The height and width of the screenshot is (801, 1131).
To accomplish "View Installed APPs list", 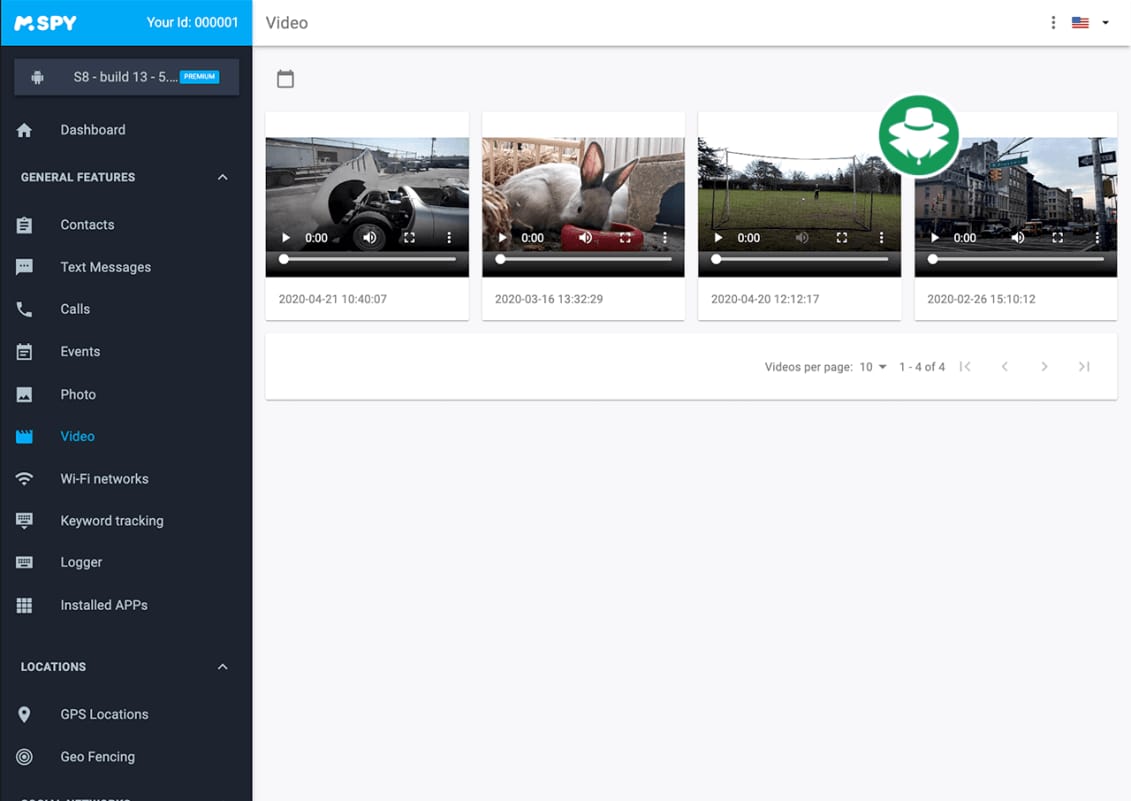I will click(x=103, y=604).
